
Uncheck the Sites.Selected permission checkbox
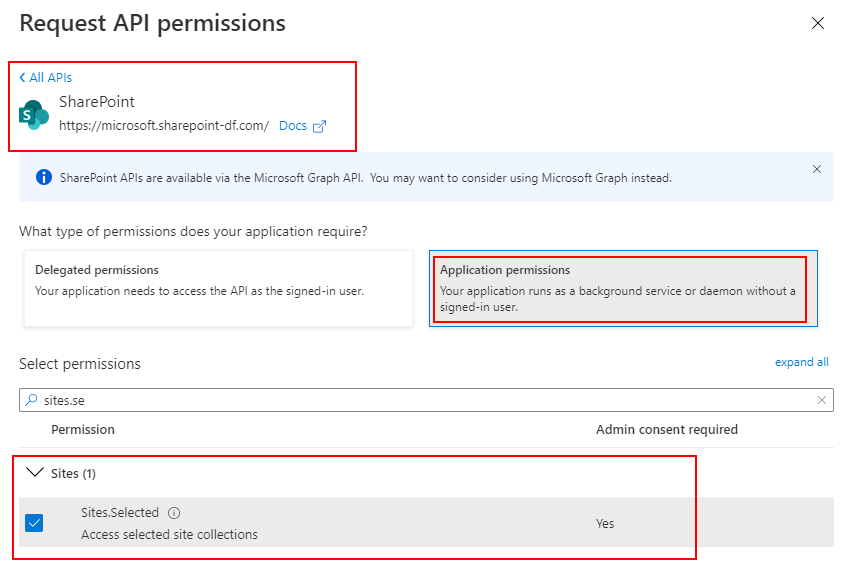tap(34, 523)
